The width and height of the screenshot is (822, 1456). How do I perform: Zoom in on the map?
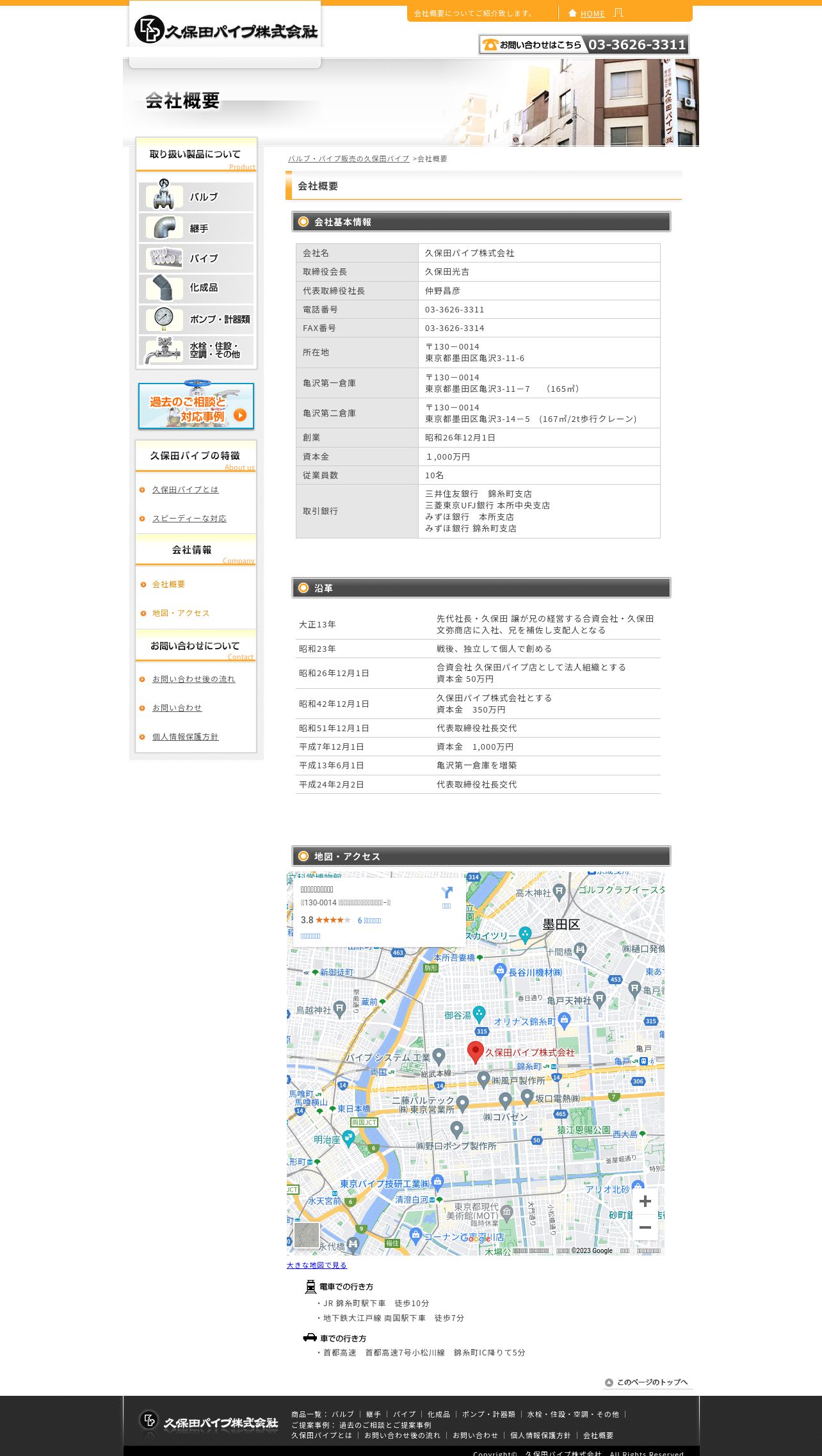pyautogui.click(x=645, y=1201)
